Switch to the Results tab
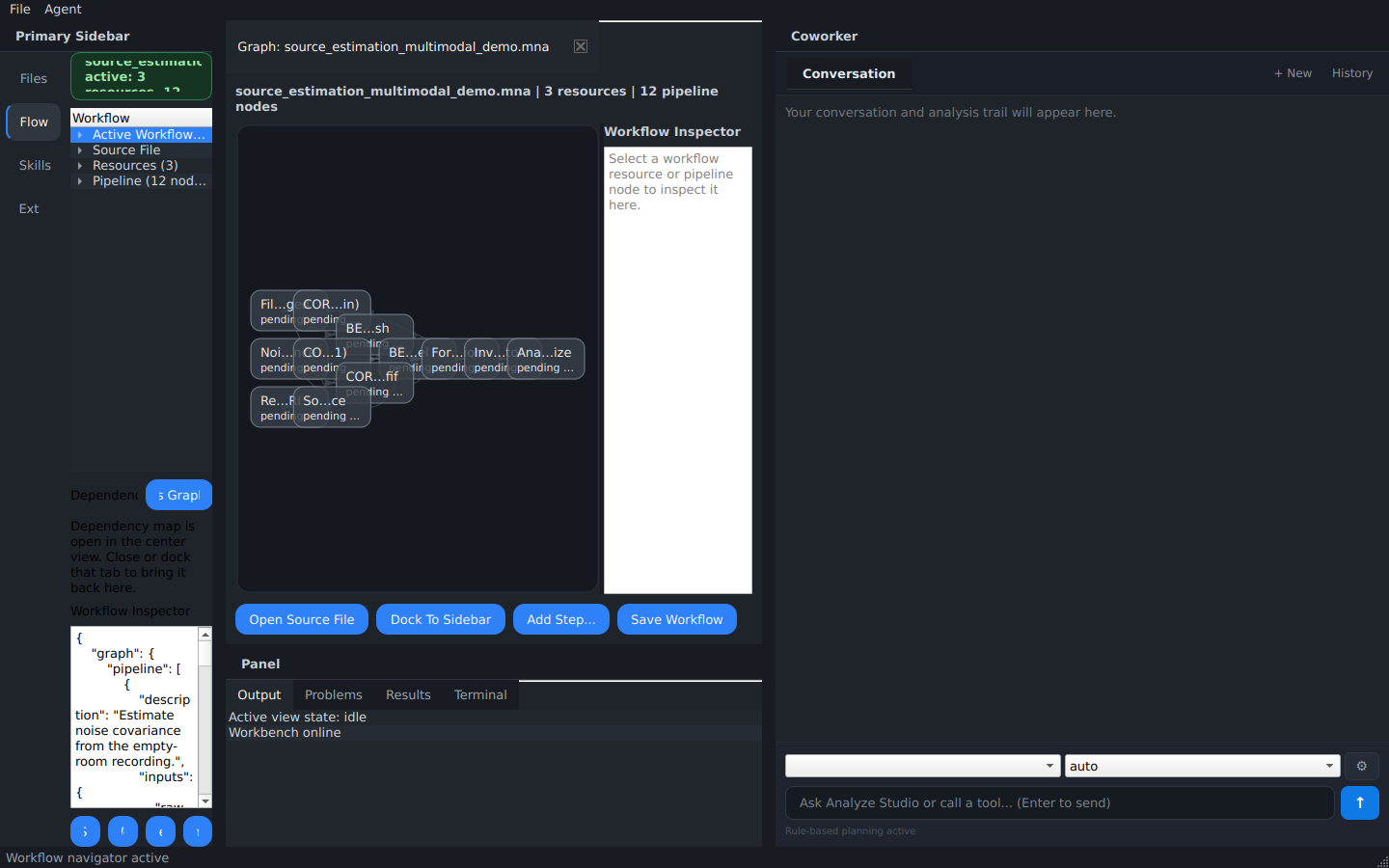Image resolution: width=1389 pixels, height=868 pixels. (408, 694)
